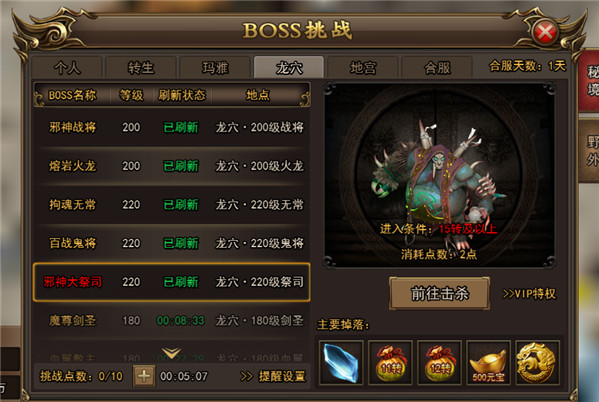Switch to the 转生 tab

141,68
